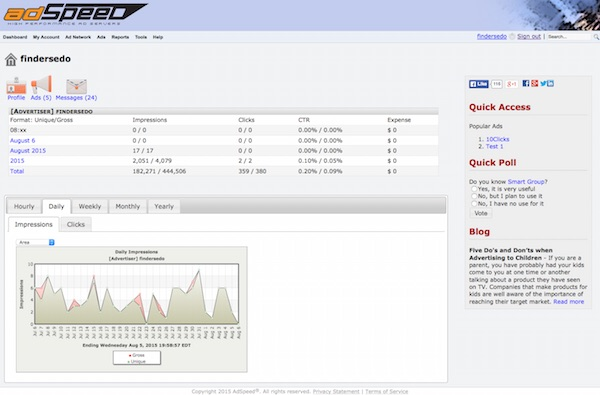The image size is (600, 395).
Task: Switch to the Monthly tab
Action: point(128,206)
